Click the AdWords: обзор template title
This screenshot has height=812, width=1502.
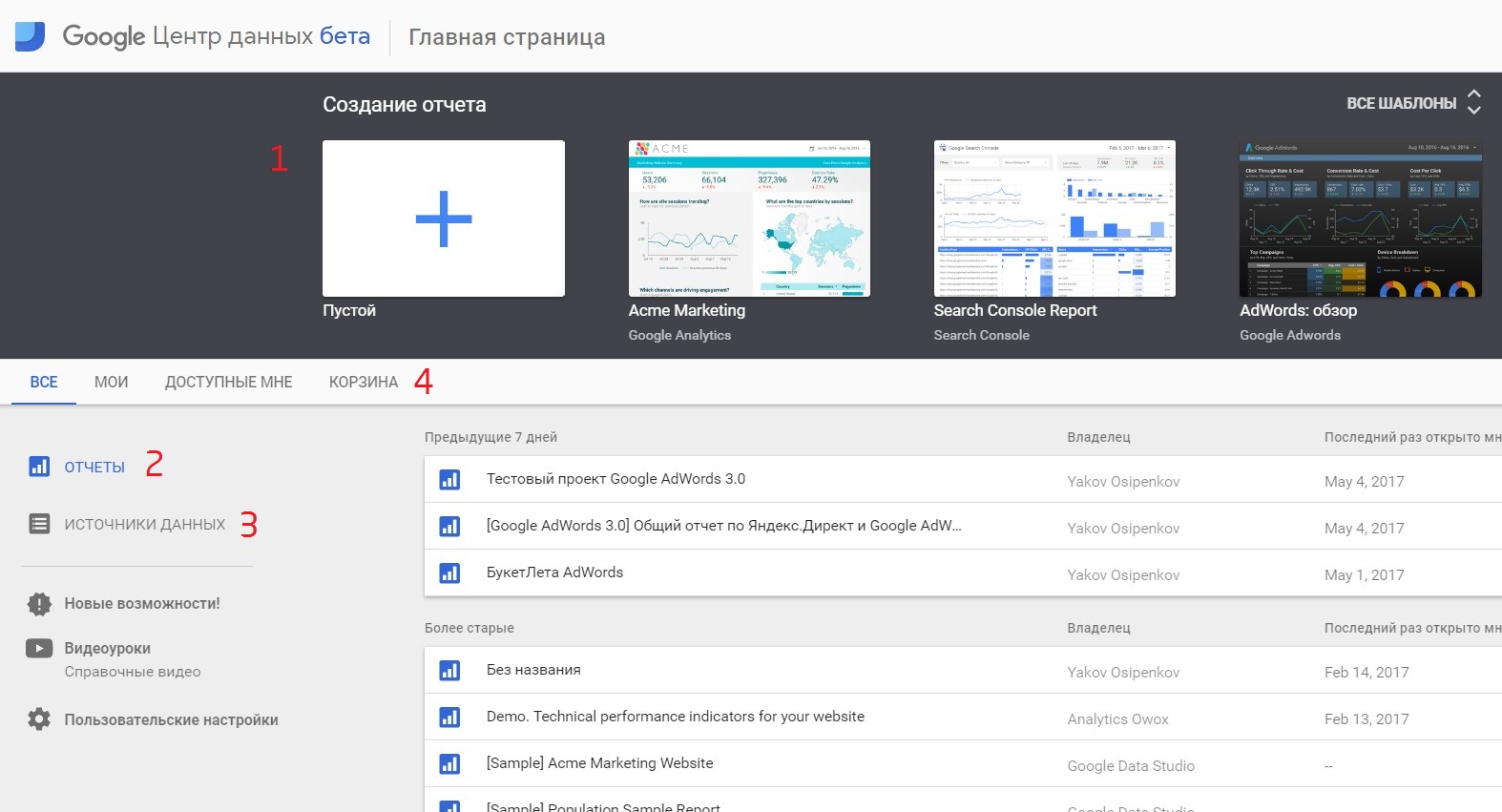click(x=1298, y=310)
